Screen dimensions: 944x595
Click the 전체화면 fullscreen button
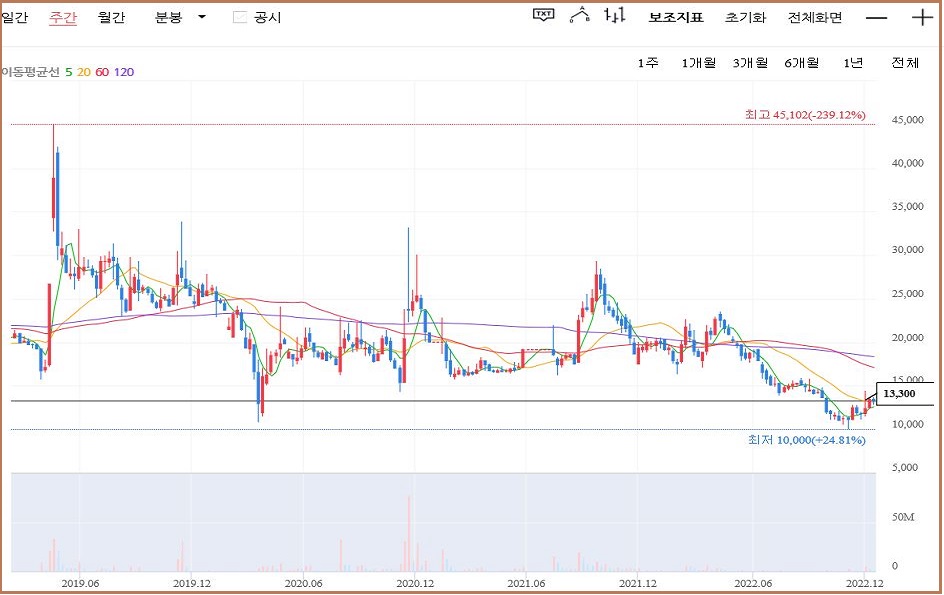815,17
